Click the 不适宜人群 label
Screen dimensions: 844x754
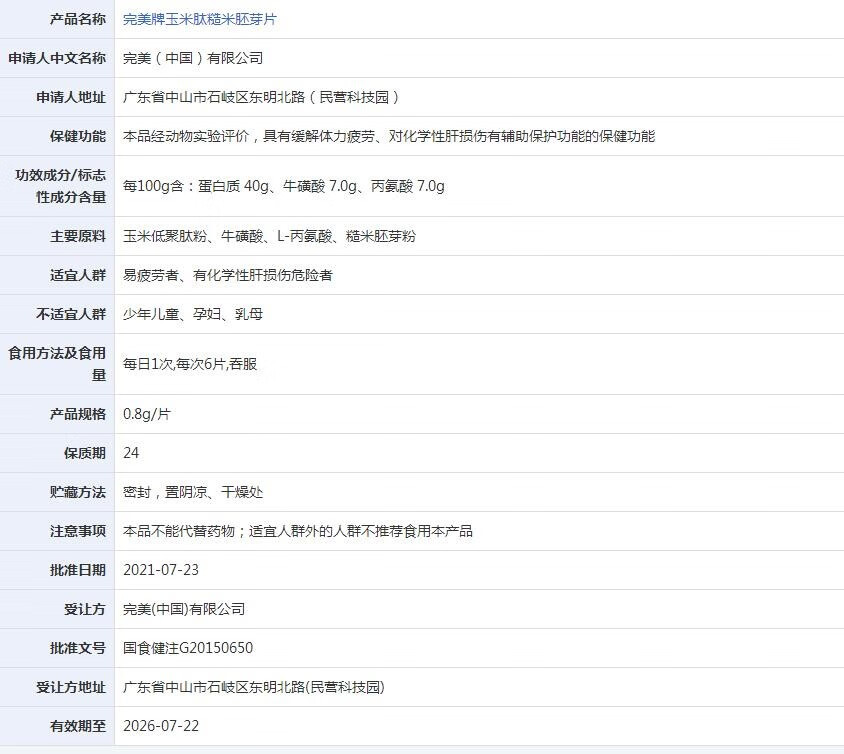[71, 314]
